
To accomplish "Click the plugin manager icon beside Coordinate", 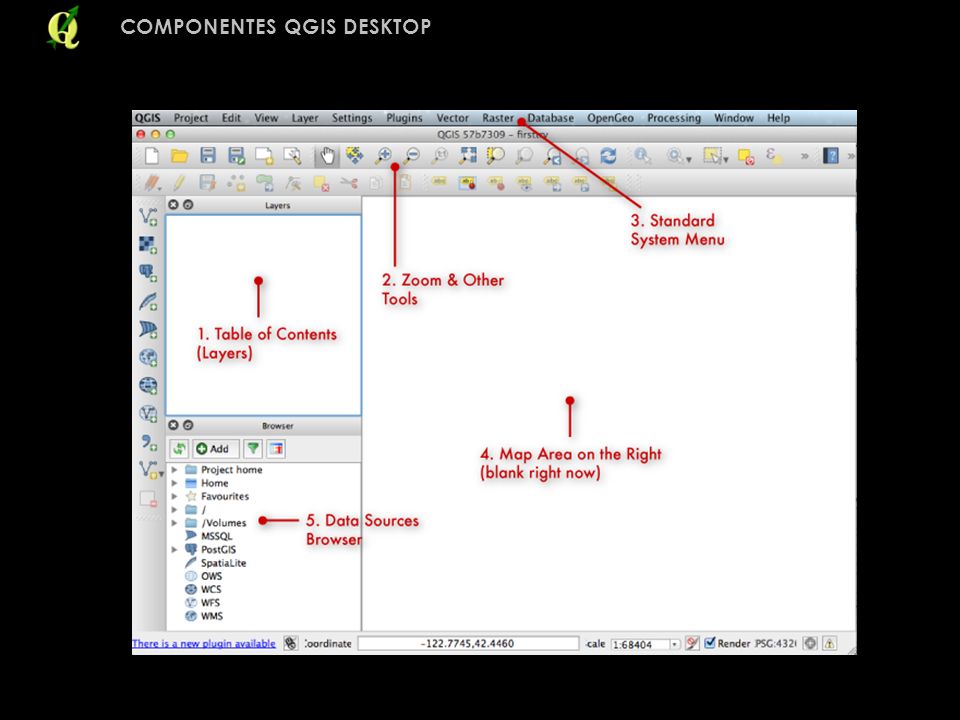I will pos(291,643).
